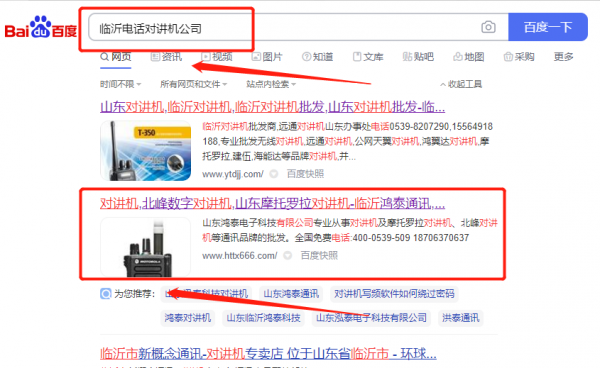Open the 地图 map tab
The width and height of the screenshot is (600, 368).
pyautogui.click(x=469, y=57)
